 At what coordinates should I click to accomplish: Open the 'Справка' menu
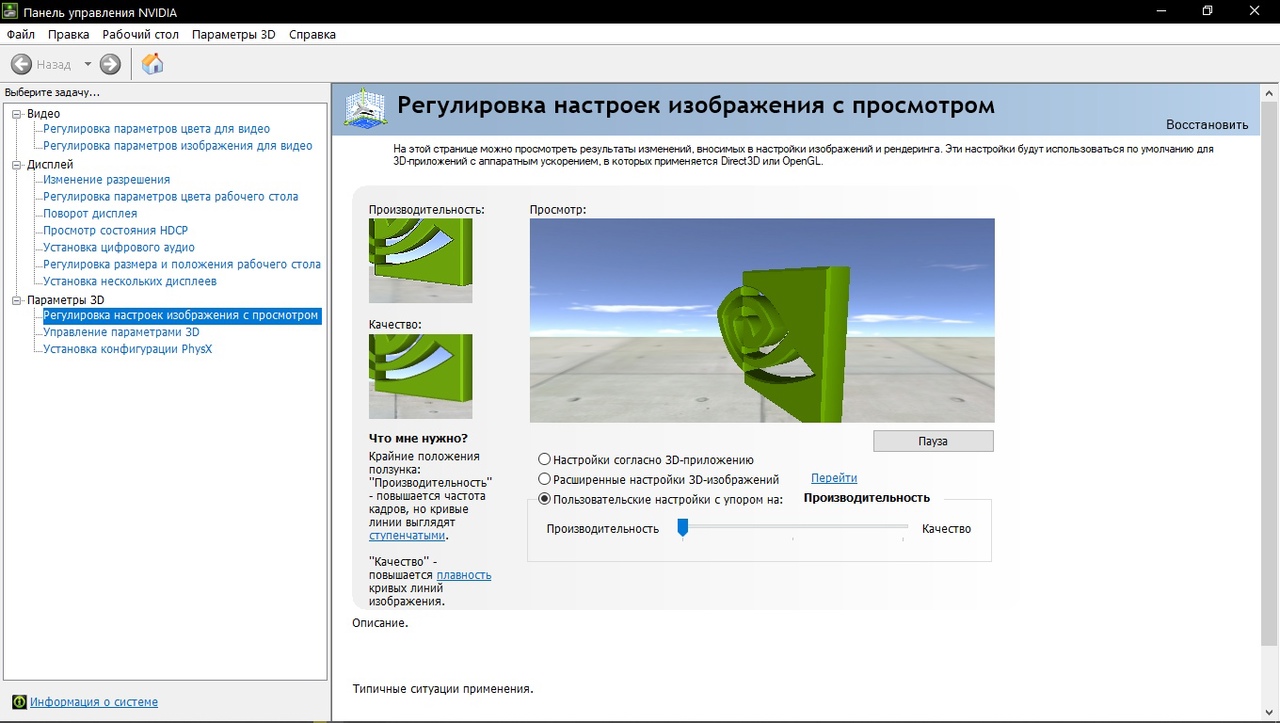pyautogui.click(x=312, y=34)
